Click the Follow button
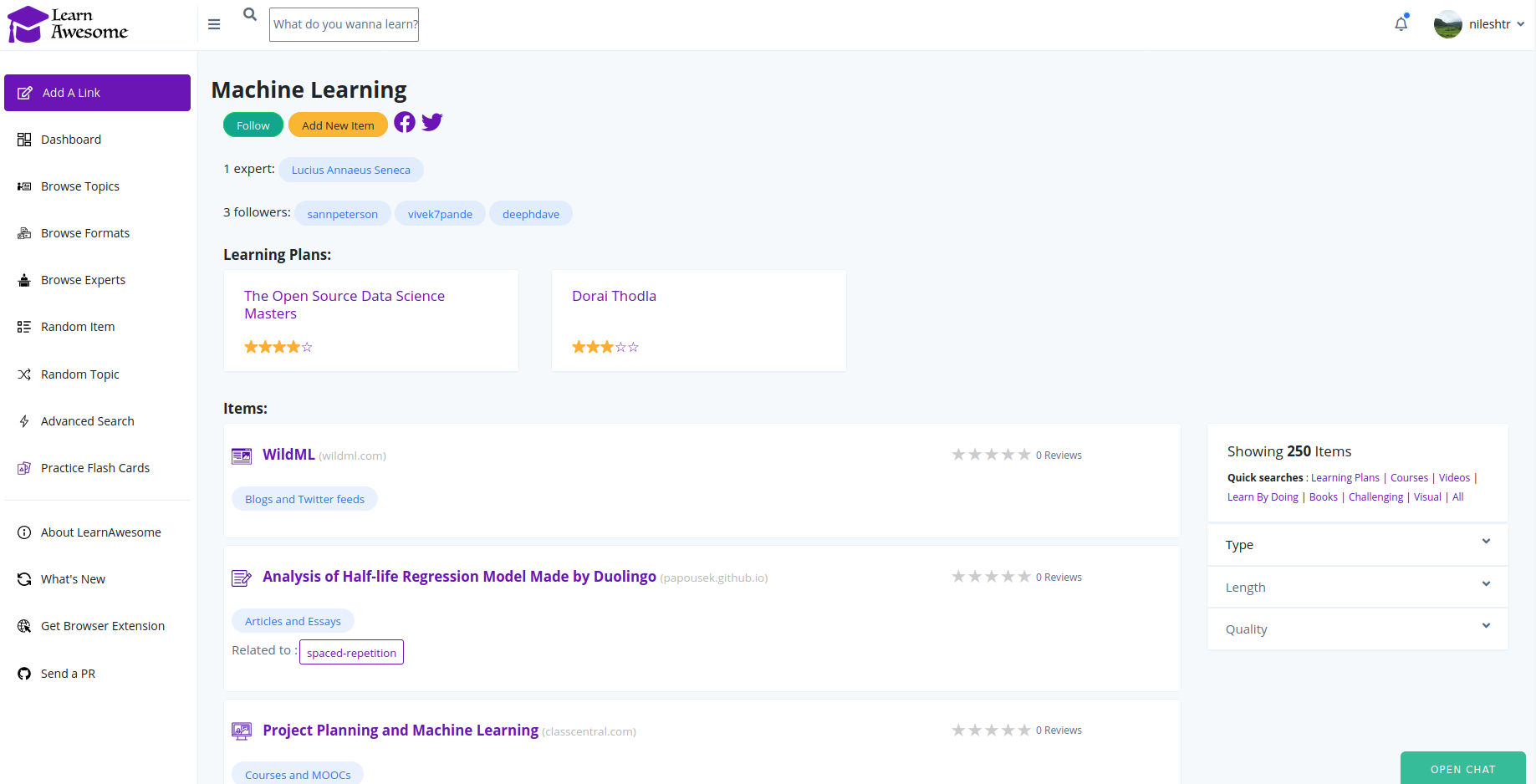This screenshot has height=784, width=1536. (x=253, y=125)
